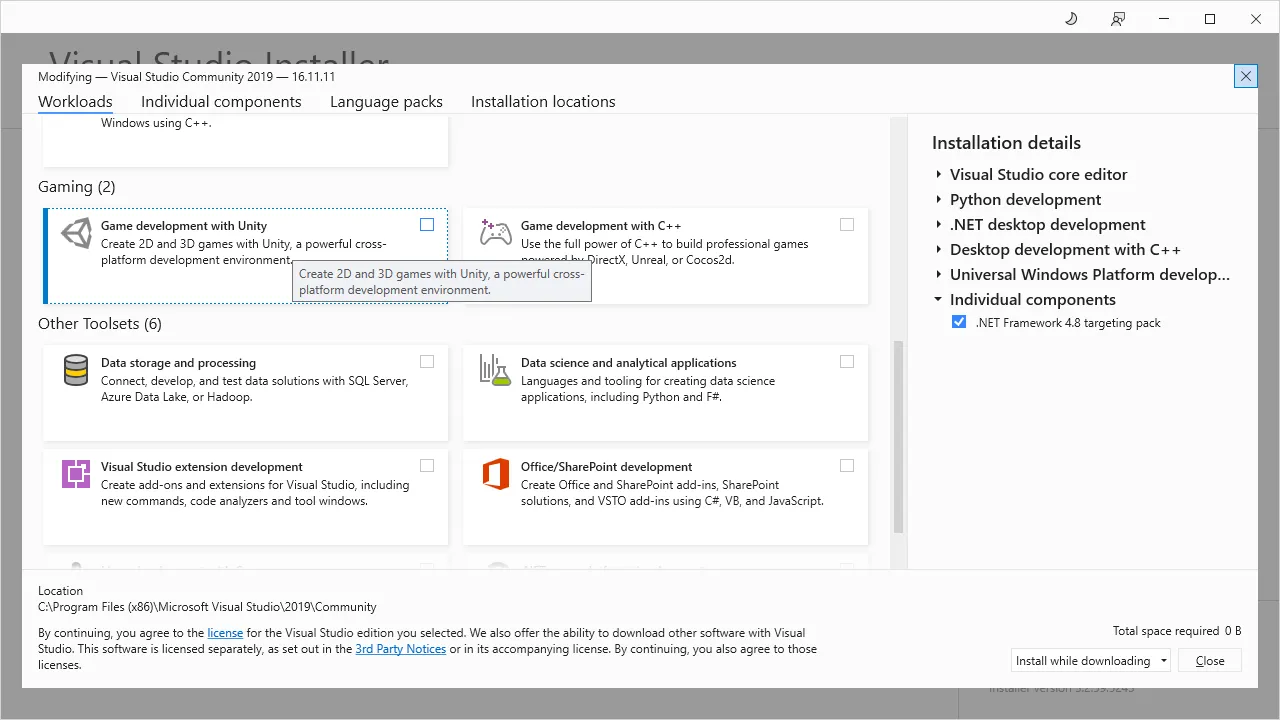Expand .NET desktop development details
1280x720 pixels.
[x=939, y=224]
